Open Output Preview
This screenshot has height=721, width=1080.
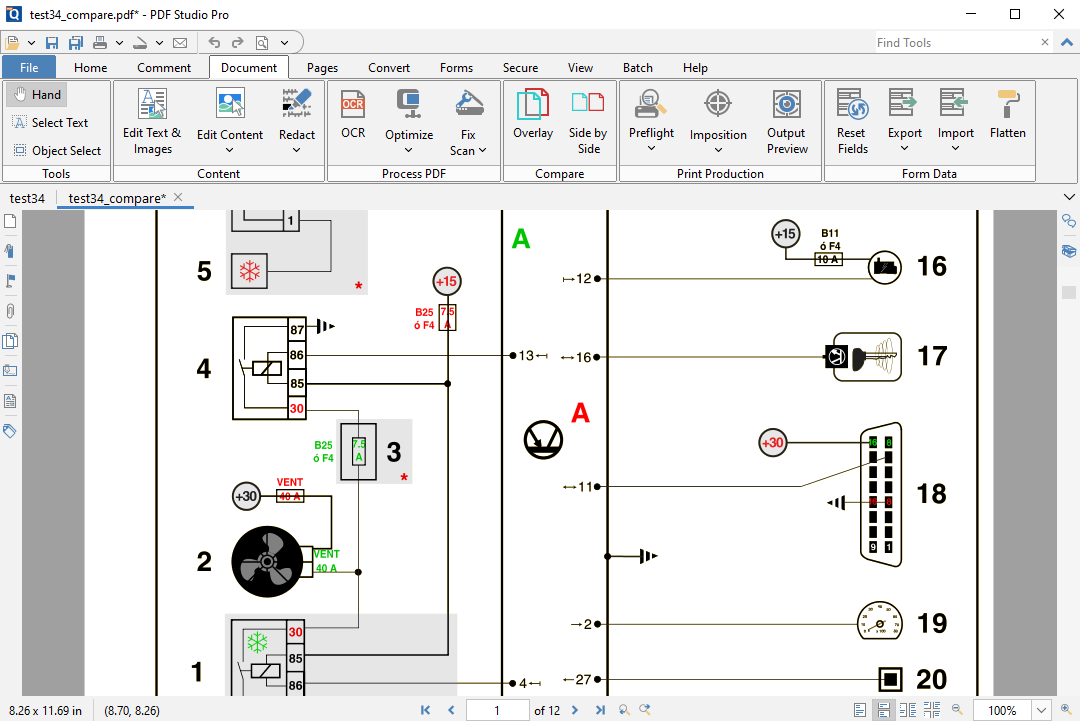(x=787, y=122)
